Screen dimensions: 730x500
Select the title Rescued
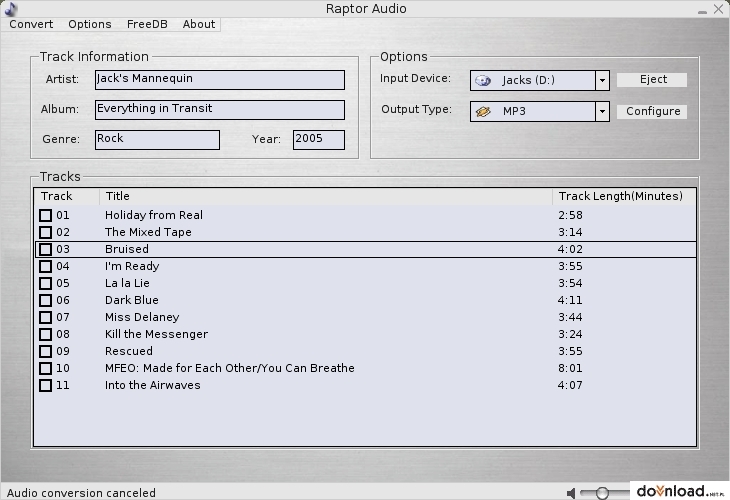pos(128,351)
